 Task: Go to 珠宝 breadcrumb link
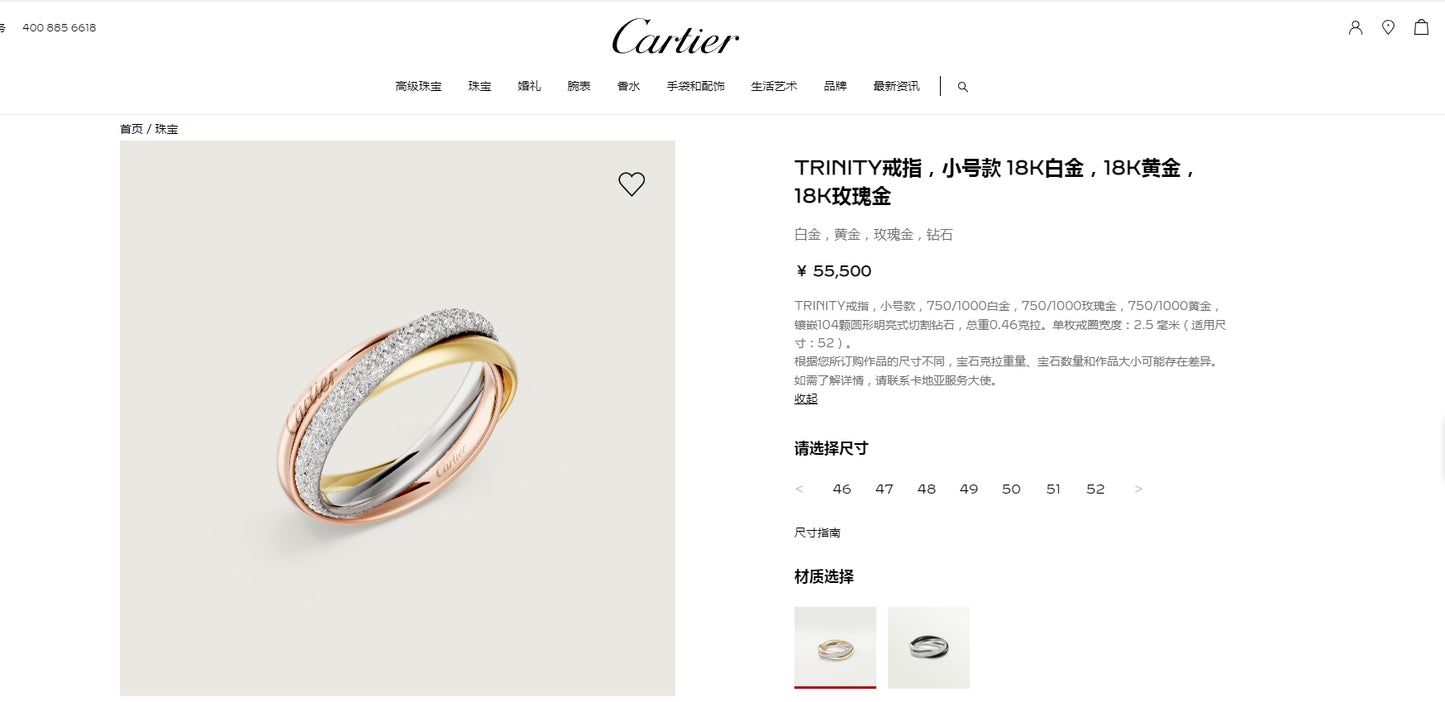(166, 129)
